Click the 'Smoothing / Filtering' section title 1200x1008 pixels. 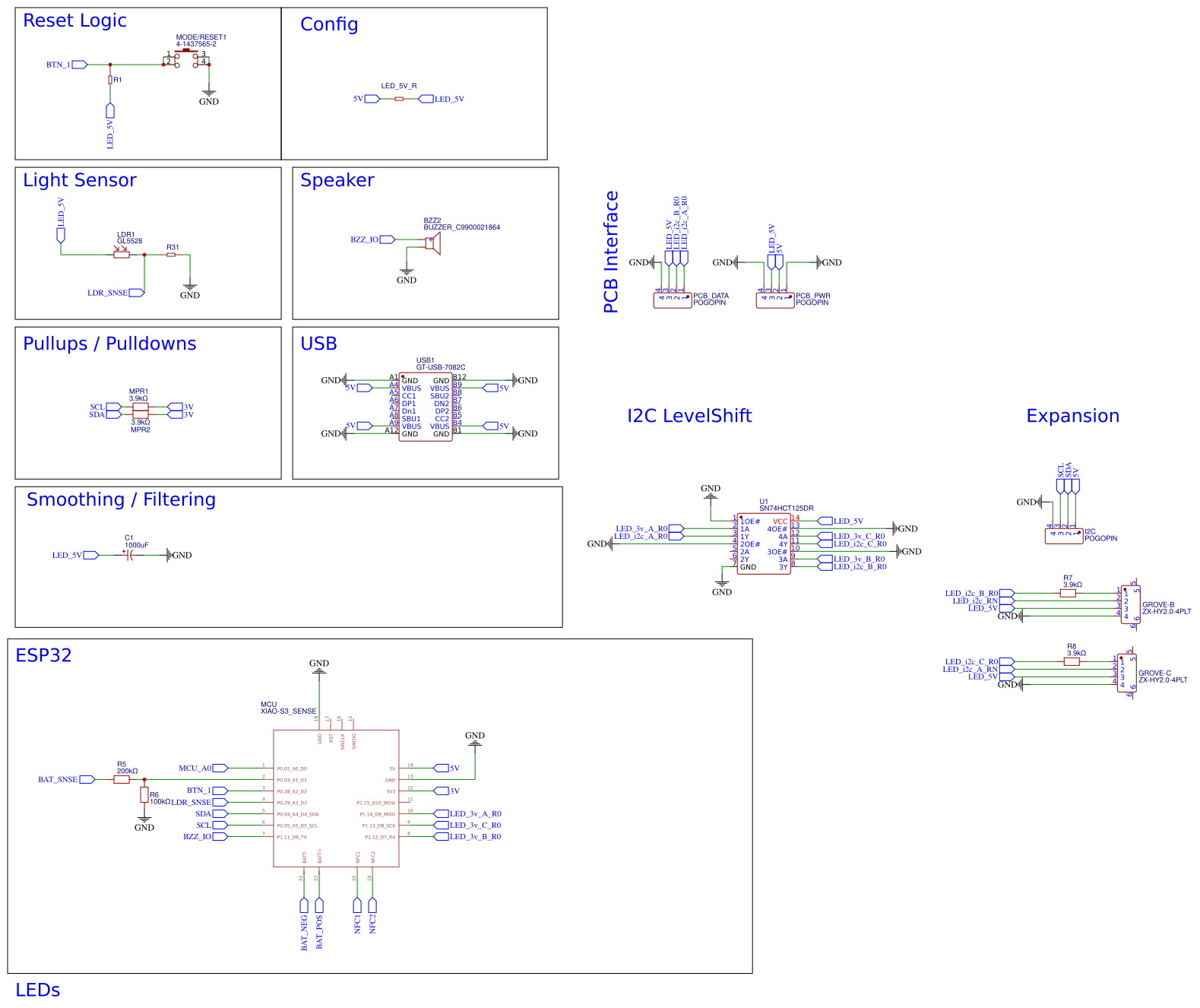coord(121,500)
